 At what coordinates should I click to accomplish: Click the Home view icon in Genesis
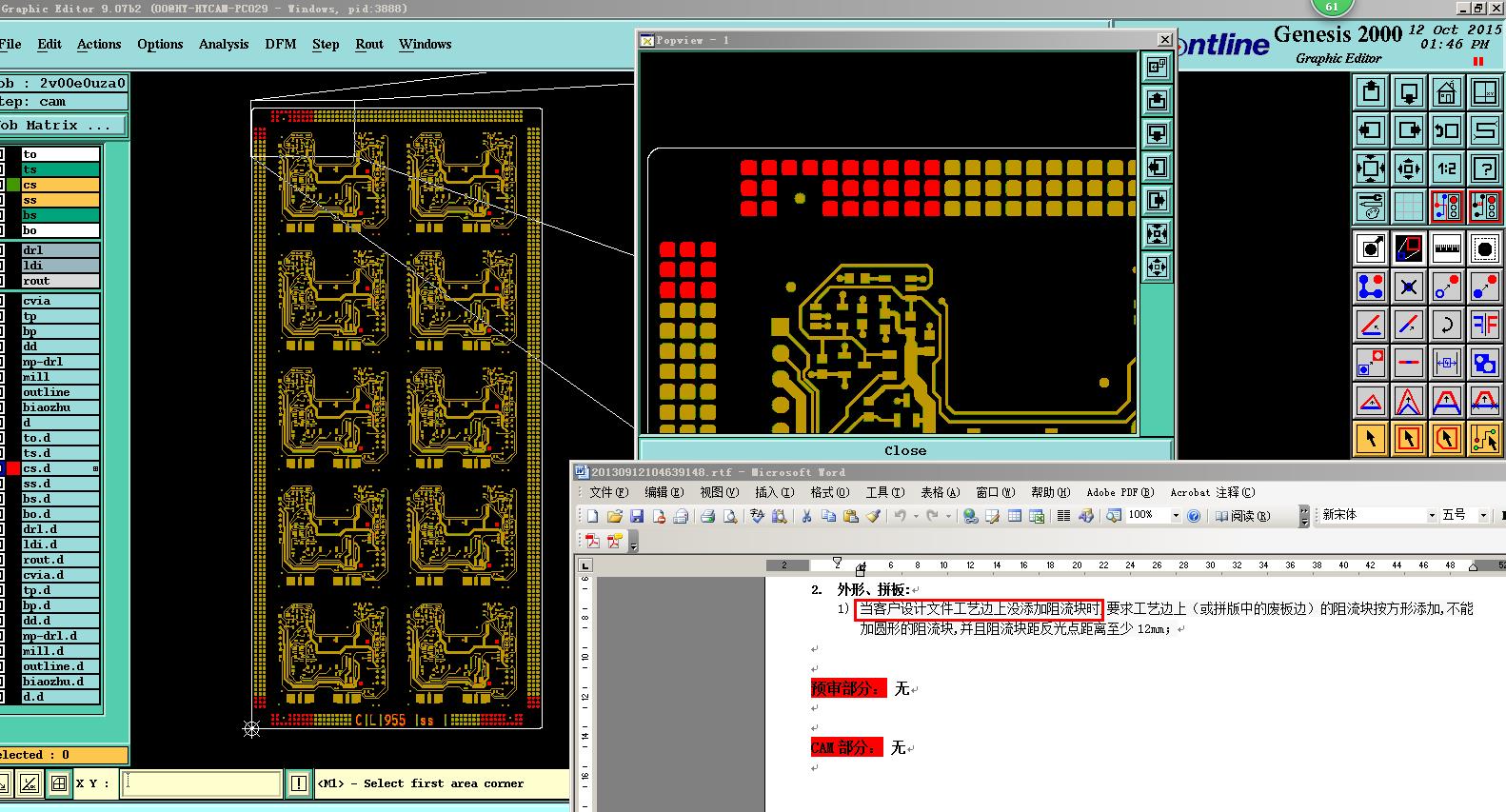[1446, 92]
